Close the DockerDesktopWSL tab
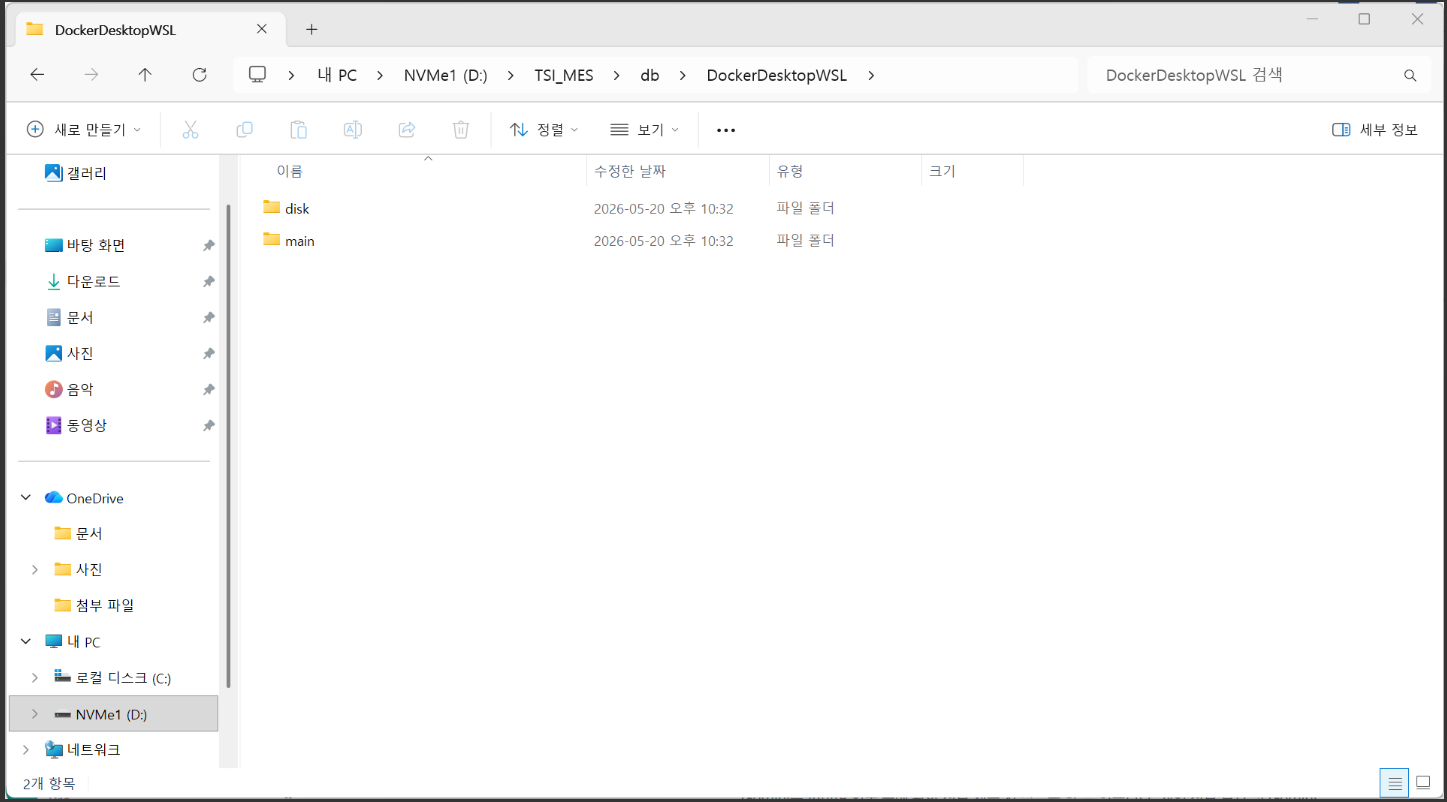Screen dimensions: 1447x802 [262, 29]
